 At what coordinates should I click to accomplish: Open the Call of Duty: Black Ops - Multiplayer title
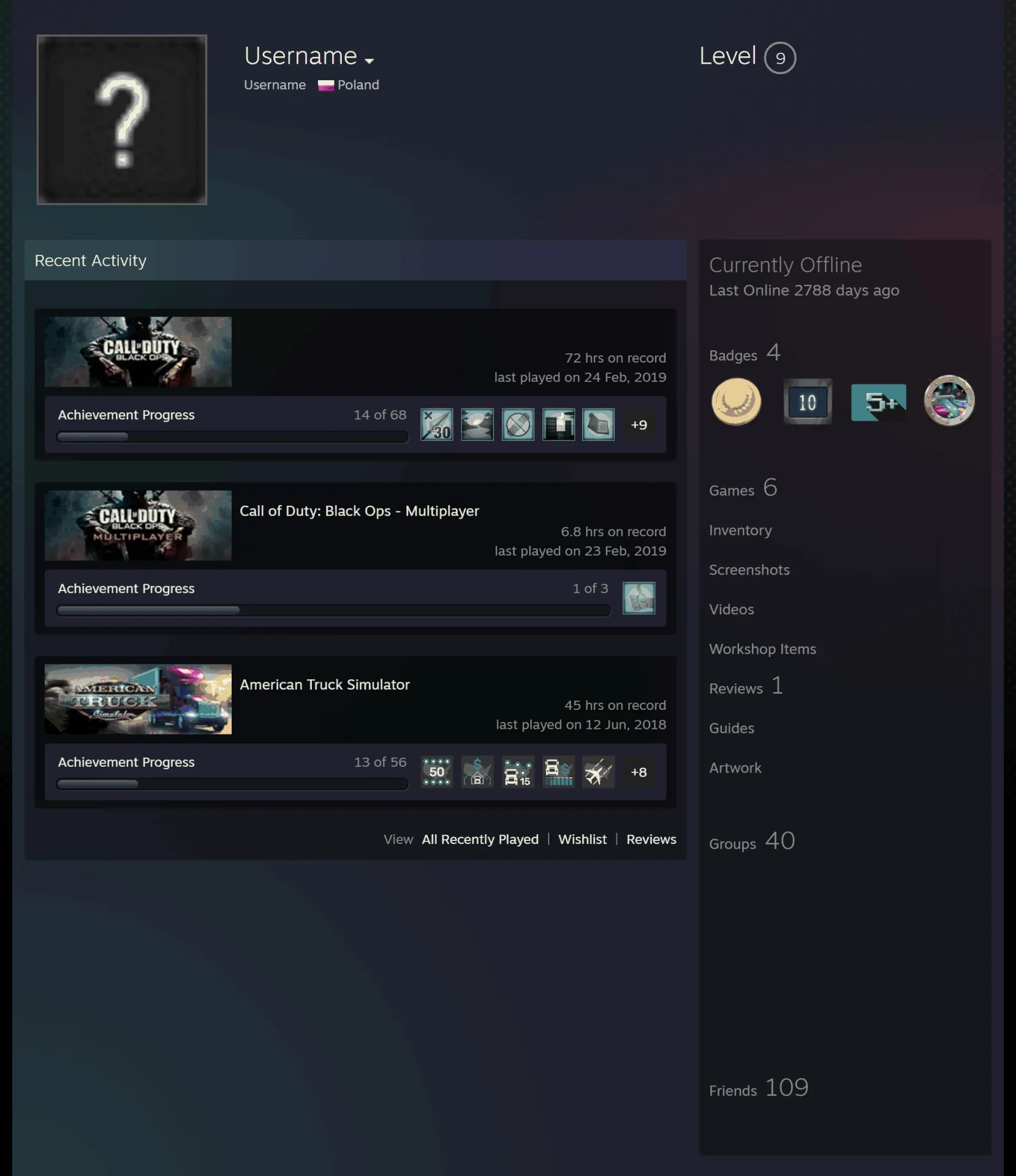pyautogui.click(x=359, y=511)
